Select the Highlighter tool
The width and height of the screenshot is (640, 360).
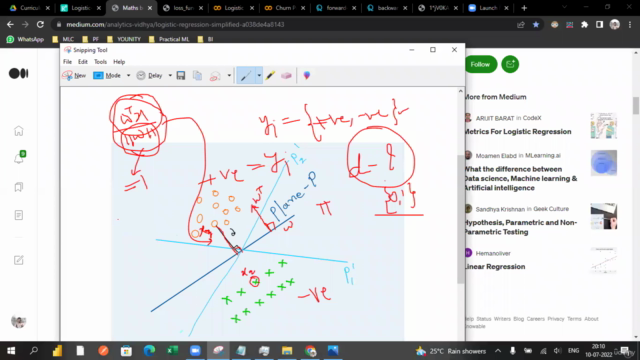[x=270, y=76]
